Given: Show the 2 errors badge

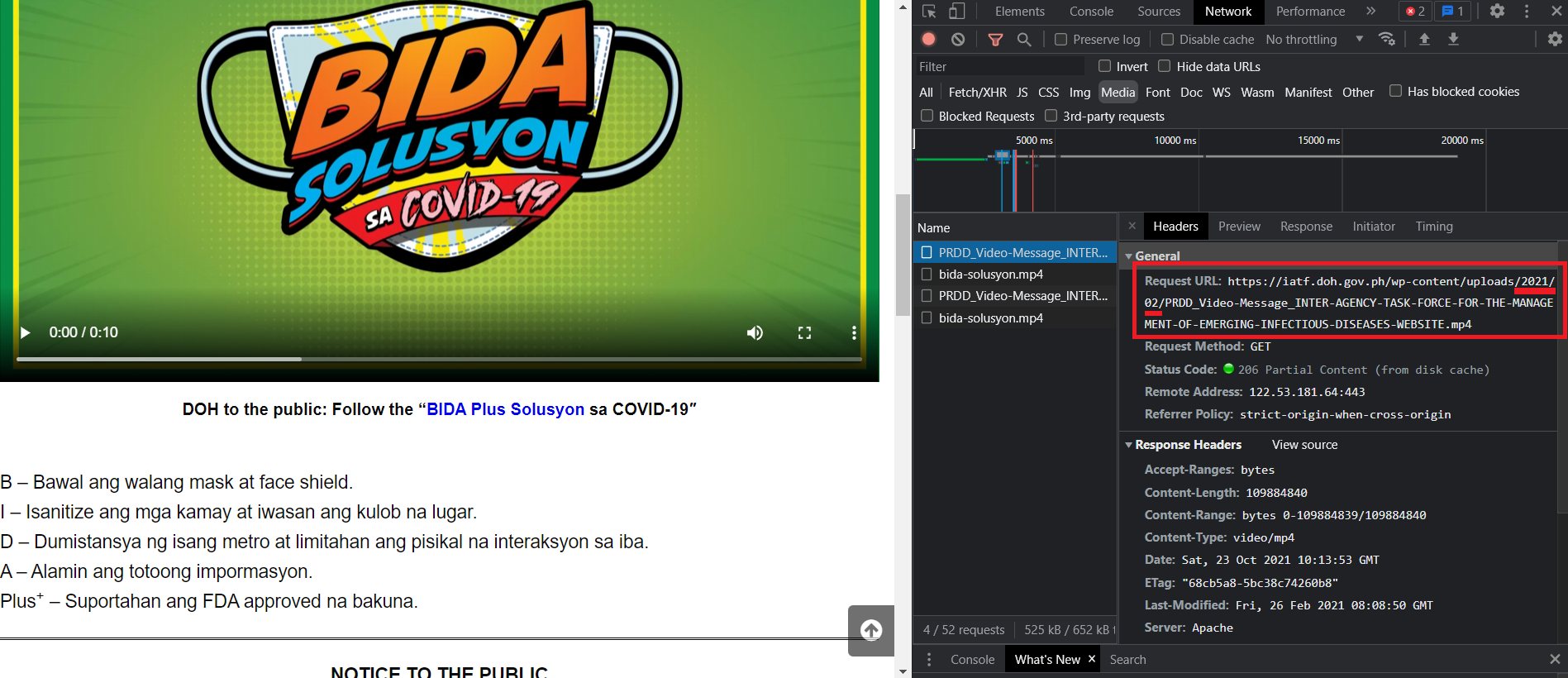Looking at the screenshot, I should tap(1416, 12).
